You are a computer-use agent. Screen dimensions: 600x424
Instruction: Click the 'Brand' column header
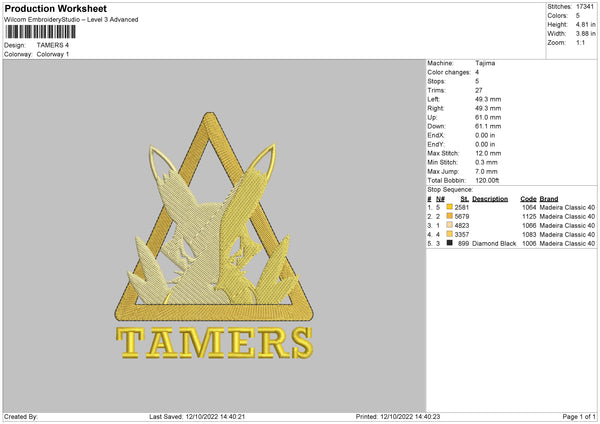coord(549,199)
